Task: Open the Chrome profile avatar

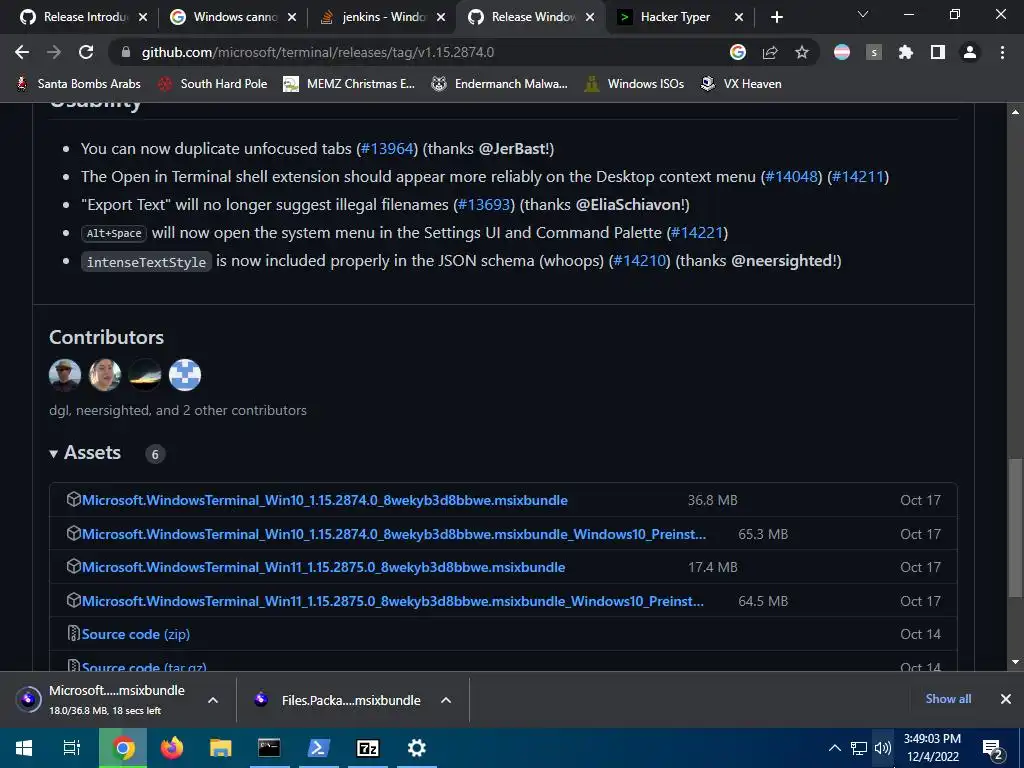Action: coord(970,52)
